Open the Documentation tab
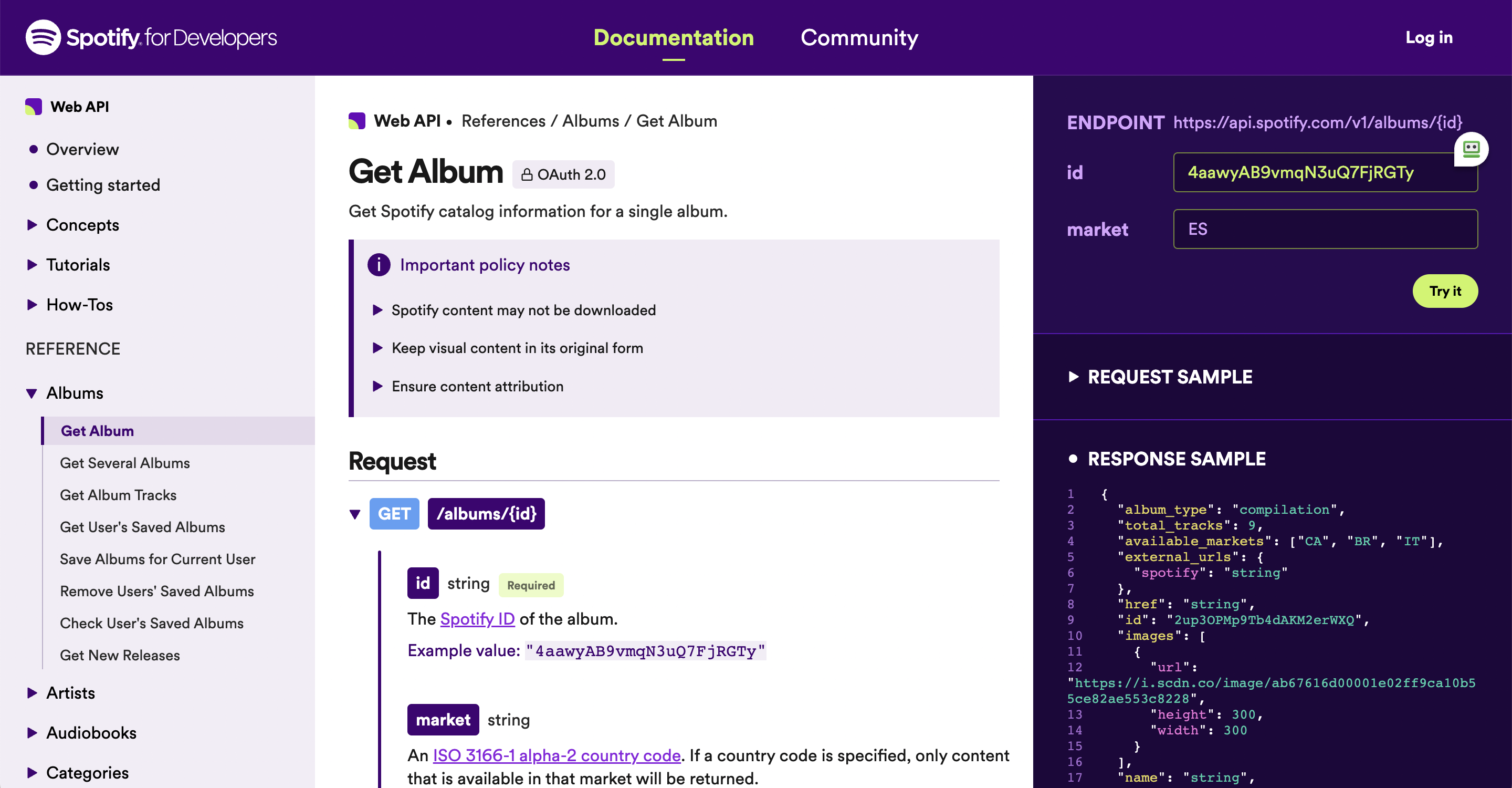 (x=673, y=38)
